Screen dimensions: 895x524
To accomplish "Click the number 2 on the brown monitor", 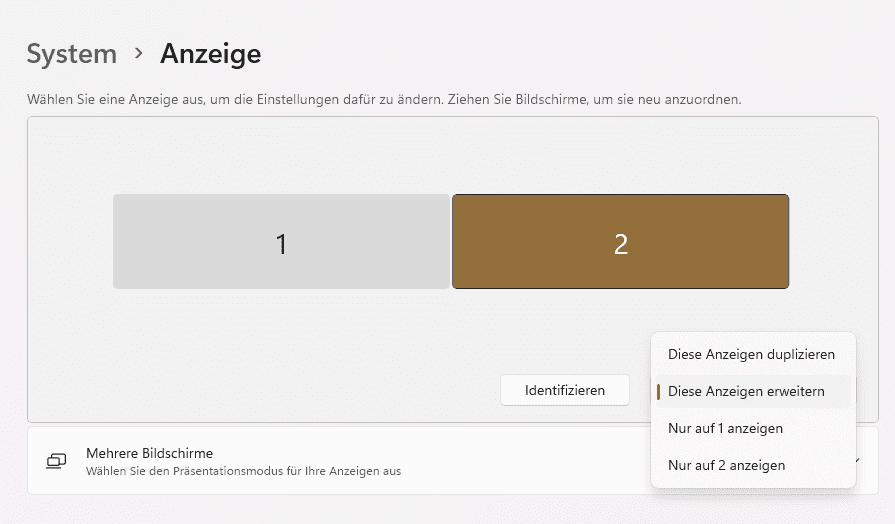I will (x=621, y=244).
